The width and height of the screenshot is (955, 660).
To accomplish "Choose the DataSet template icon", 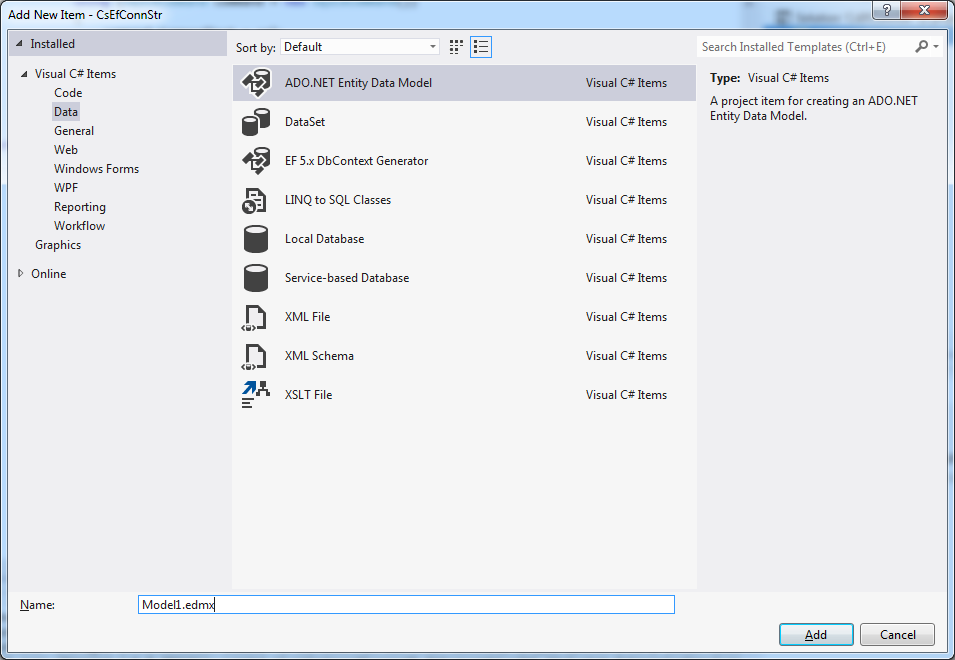I will tap(256, 122).
